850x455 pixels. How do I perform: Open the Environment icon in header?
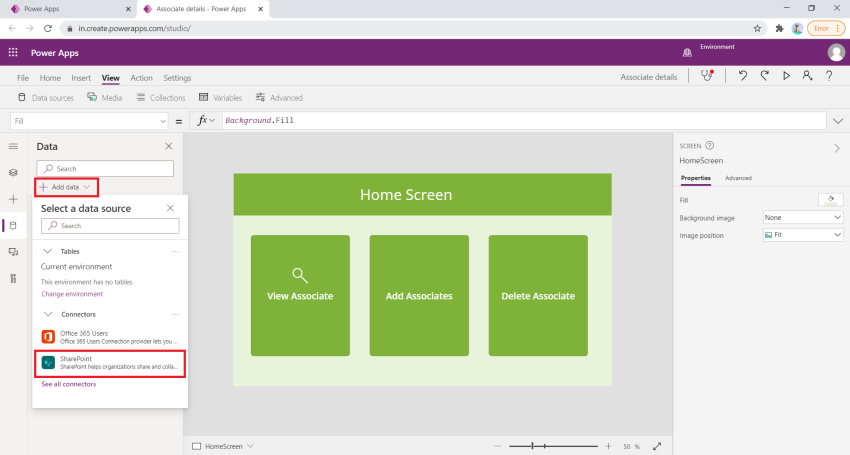[687, 53]
